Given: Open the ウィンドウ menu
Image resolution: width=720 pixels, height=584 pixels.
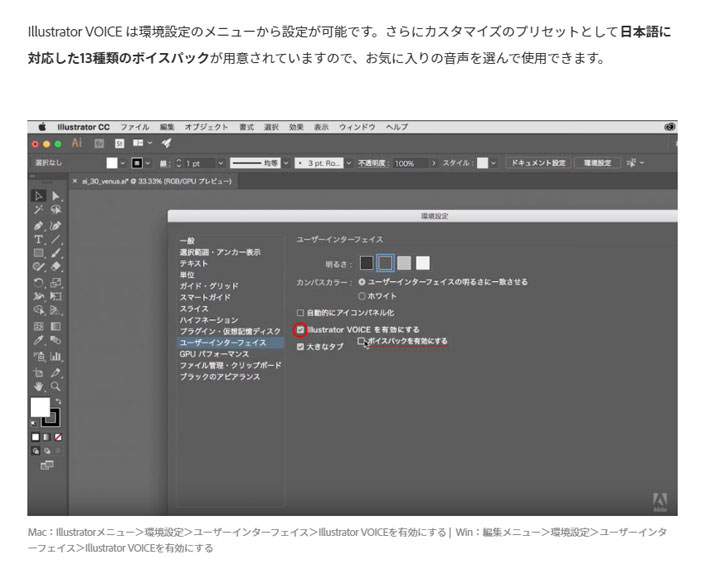Looking at the screenshot, I should click(357, 127).
